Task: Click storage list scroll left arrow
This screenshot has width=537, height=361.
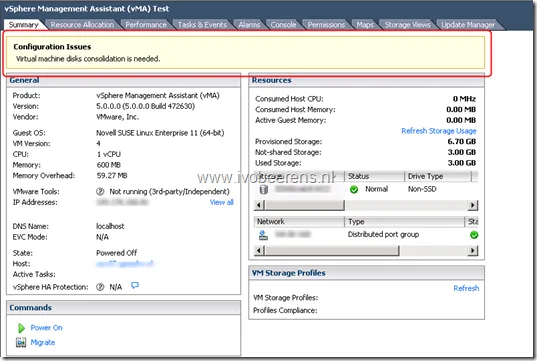Action: [x=259, y=206]
